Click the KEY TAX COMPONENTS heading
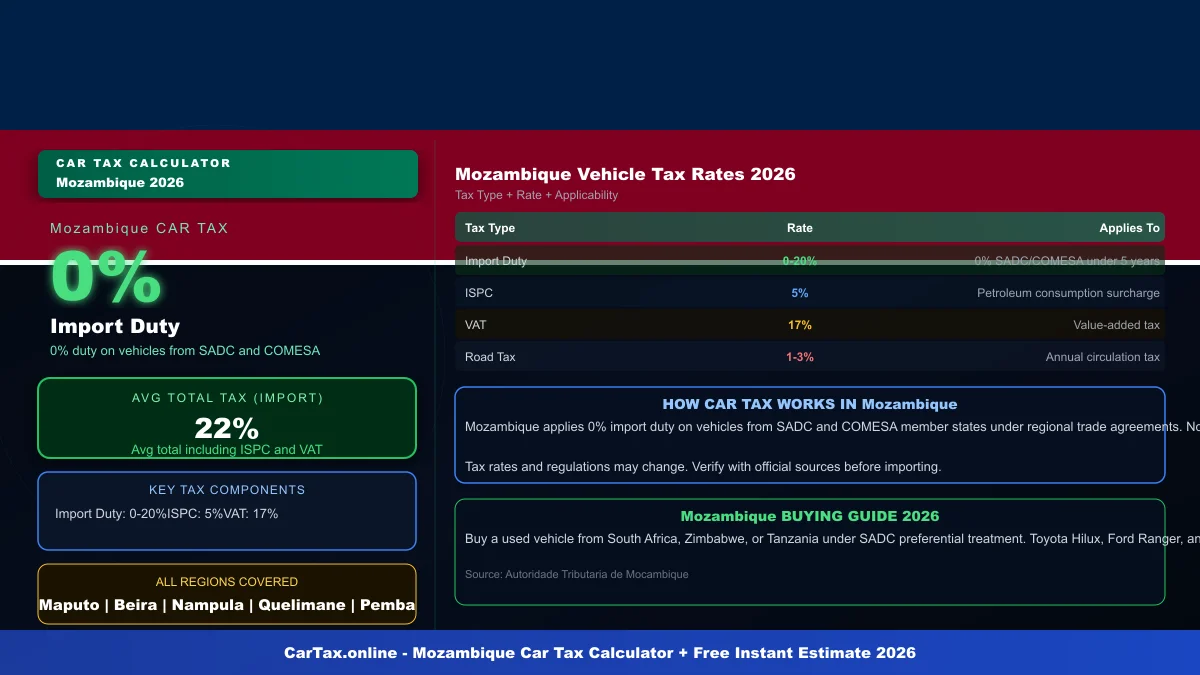The height and width of the screenshot is (675, 1200). pyautogui.click(x=227, y=490)
